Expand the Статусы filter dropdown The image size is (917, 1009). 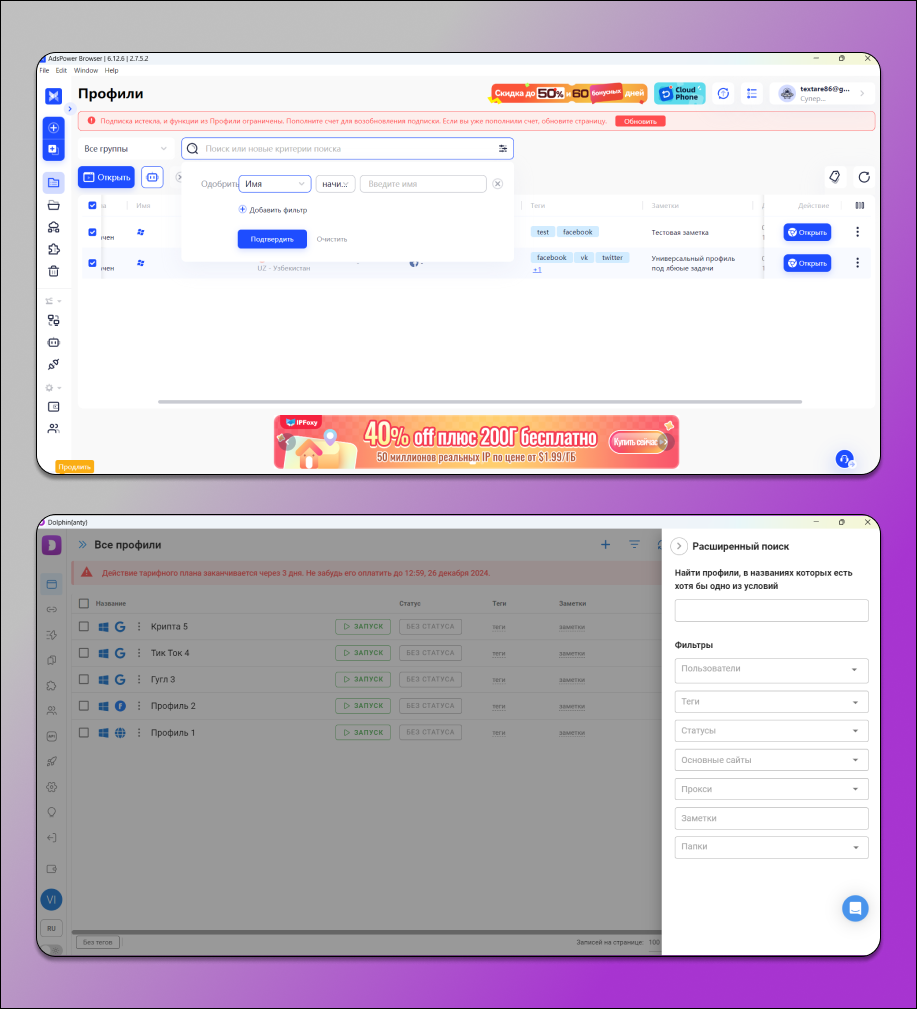(x=771, y=731)
